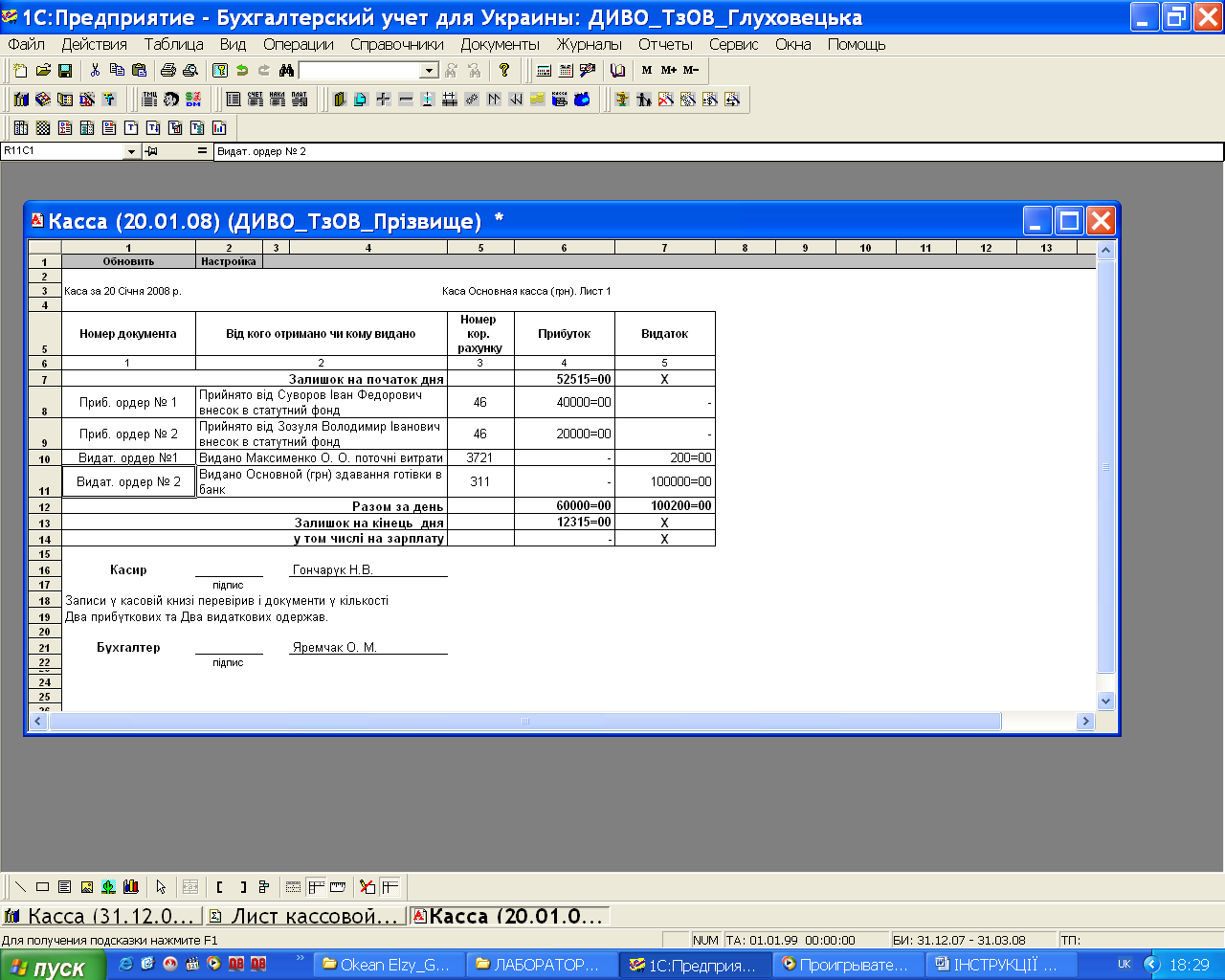The image size is (1225, 980).
Task: Cut the selection using the scissors icon
Action: pos(95,71)
